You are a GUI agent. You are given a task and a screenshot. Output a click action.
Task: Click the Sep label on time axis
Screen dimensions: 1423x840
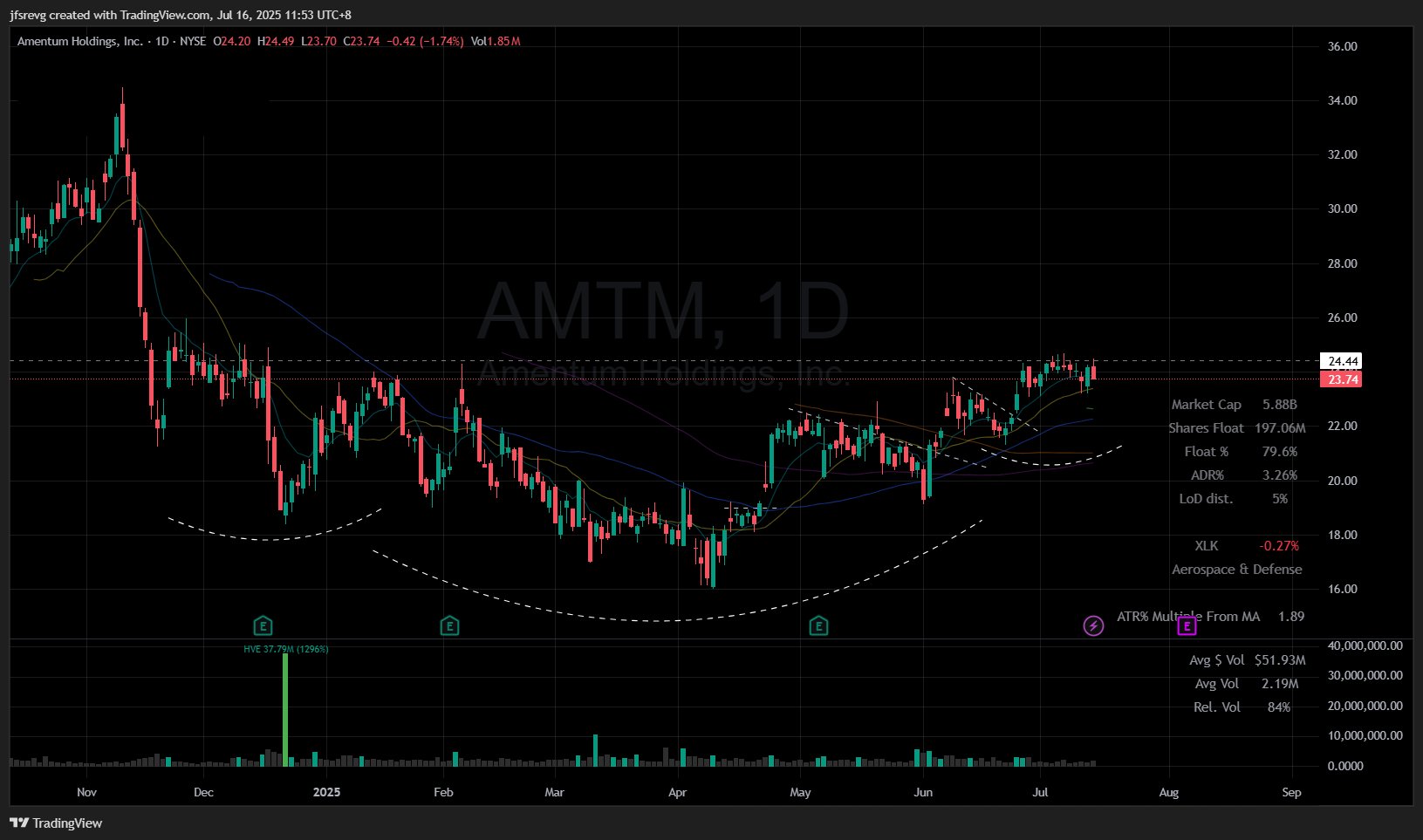coord(1292,792)
